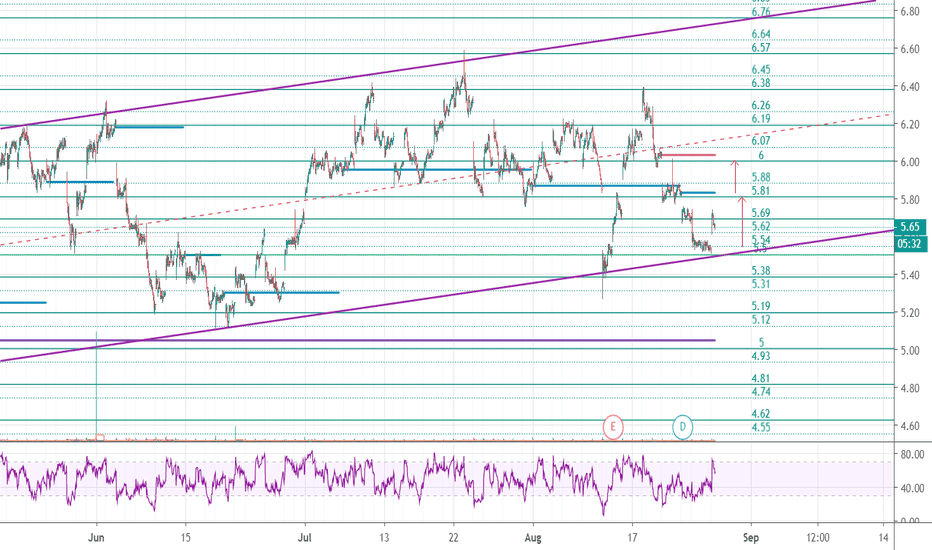
Task: Click the Jul date label
Action: (x=305, y=538)
